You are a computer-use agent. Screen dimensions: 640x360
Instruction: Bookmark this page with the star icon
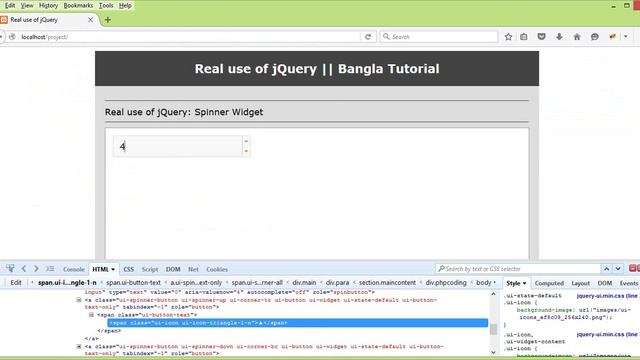coord(508,37)
